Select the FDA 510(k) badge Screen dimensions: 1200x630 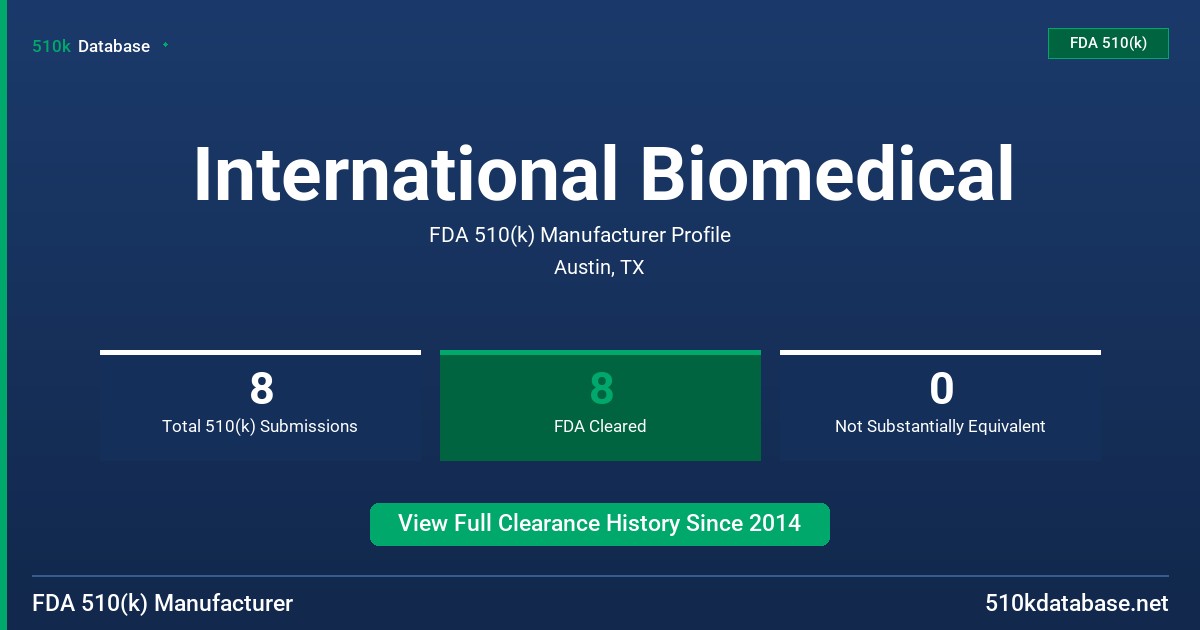point(1108,43)
